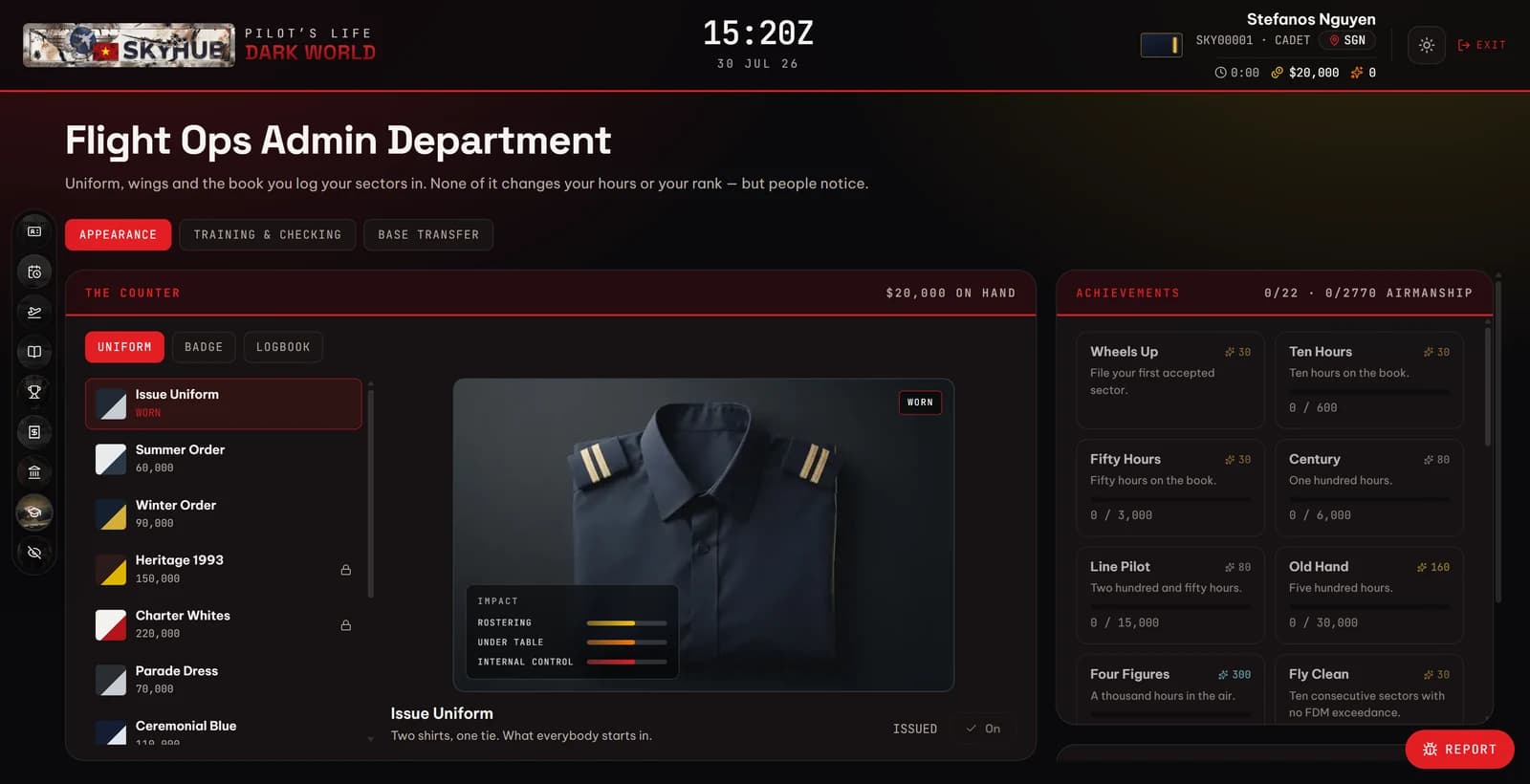Image resolution: width=1530 pixels, height=784 pixels.
Task: Click the exit arrow icon in header
Action: [1464, 45]
